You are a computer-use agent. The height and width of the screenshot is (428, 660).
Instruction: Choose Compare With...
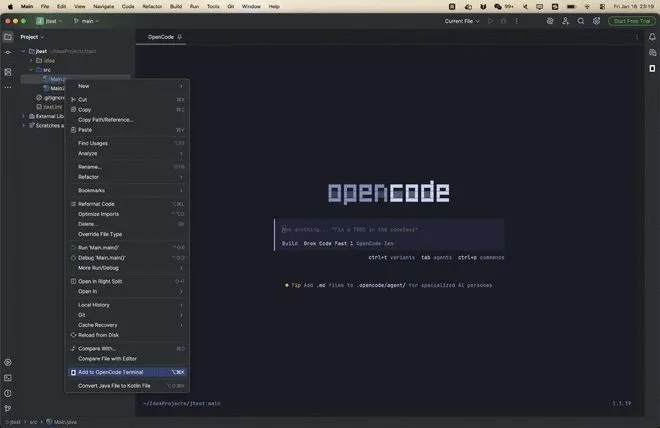coord(127,348)
